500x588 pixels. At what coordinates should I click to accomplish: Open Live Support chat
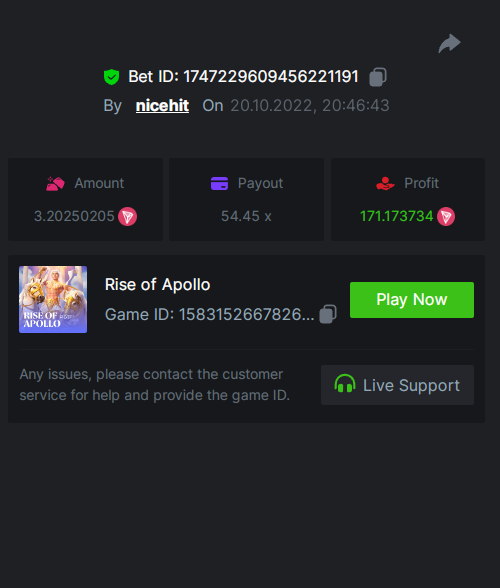(397, 385)
